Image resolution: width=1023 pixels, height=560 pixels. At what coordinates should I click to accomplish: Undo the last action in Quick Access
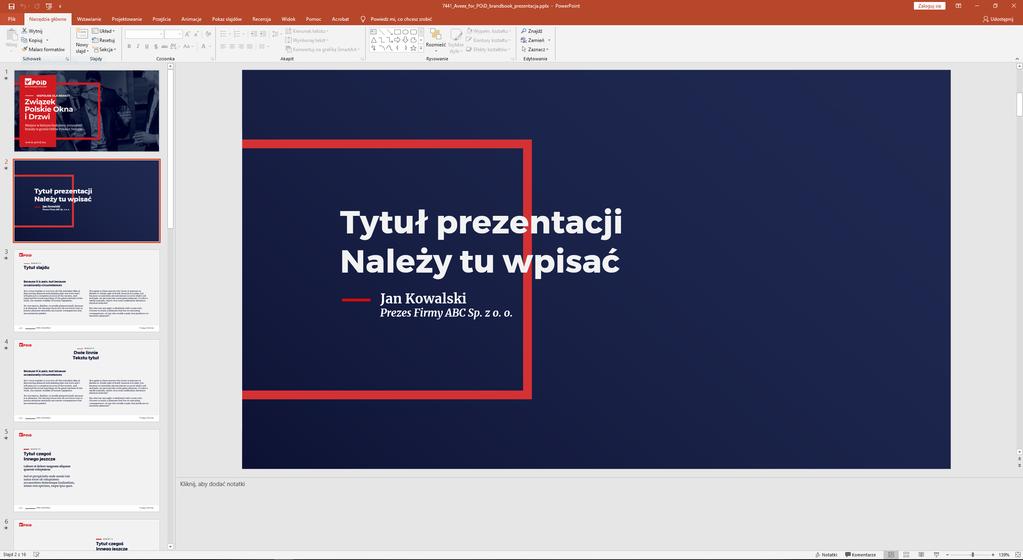tap(23, 6)
